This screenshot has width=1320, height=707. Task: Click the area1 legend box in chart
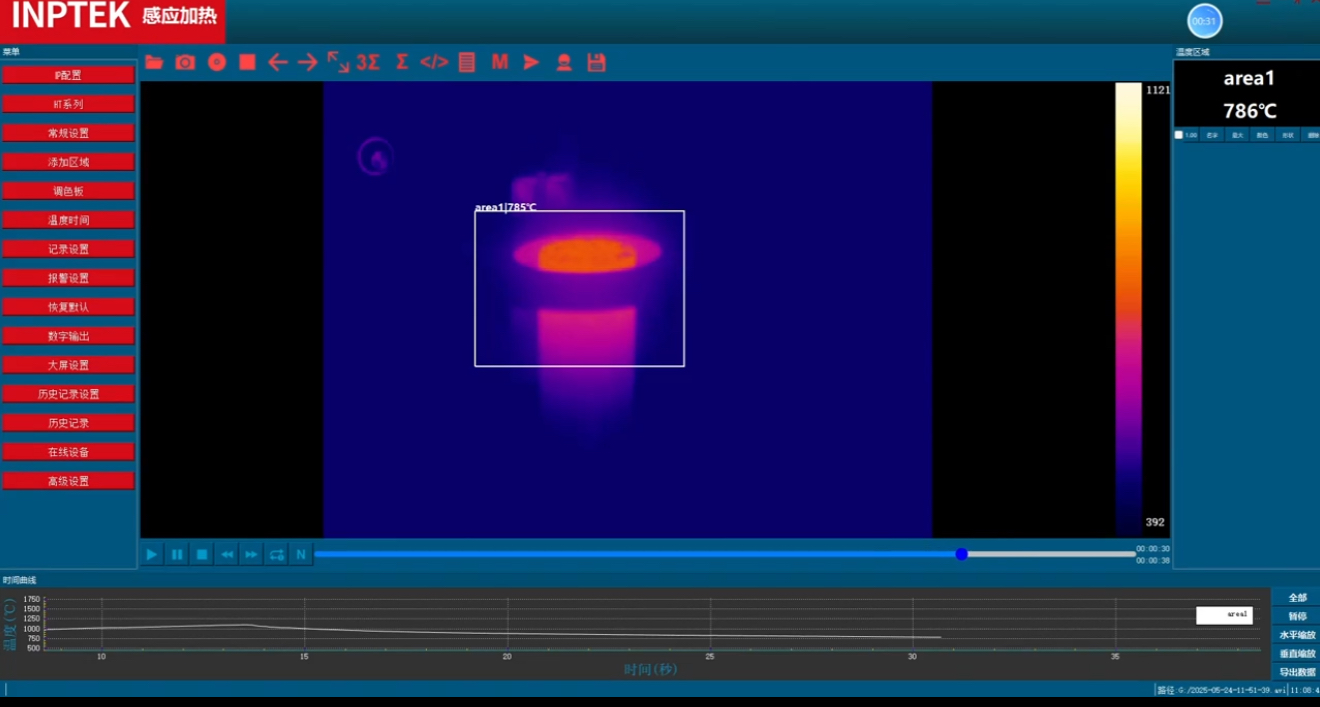[x=1224, y=615]
